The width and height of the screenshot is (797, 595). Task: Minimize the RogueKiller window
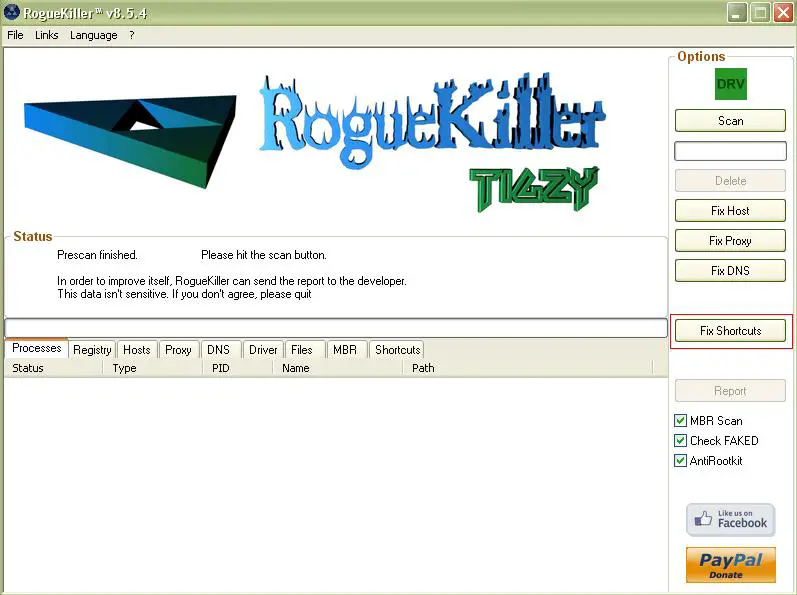[737, 13]
